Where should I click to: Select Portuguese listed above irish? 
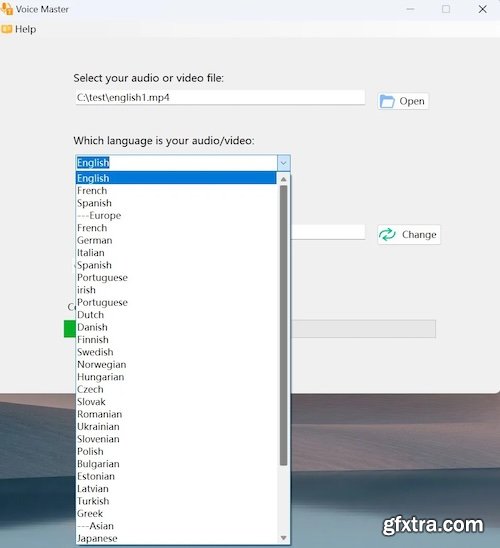pos(176,277)
